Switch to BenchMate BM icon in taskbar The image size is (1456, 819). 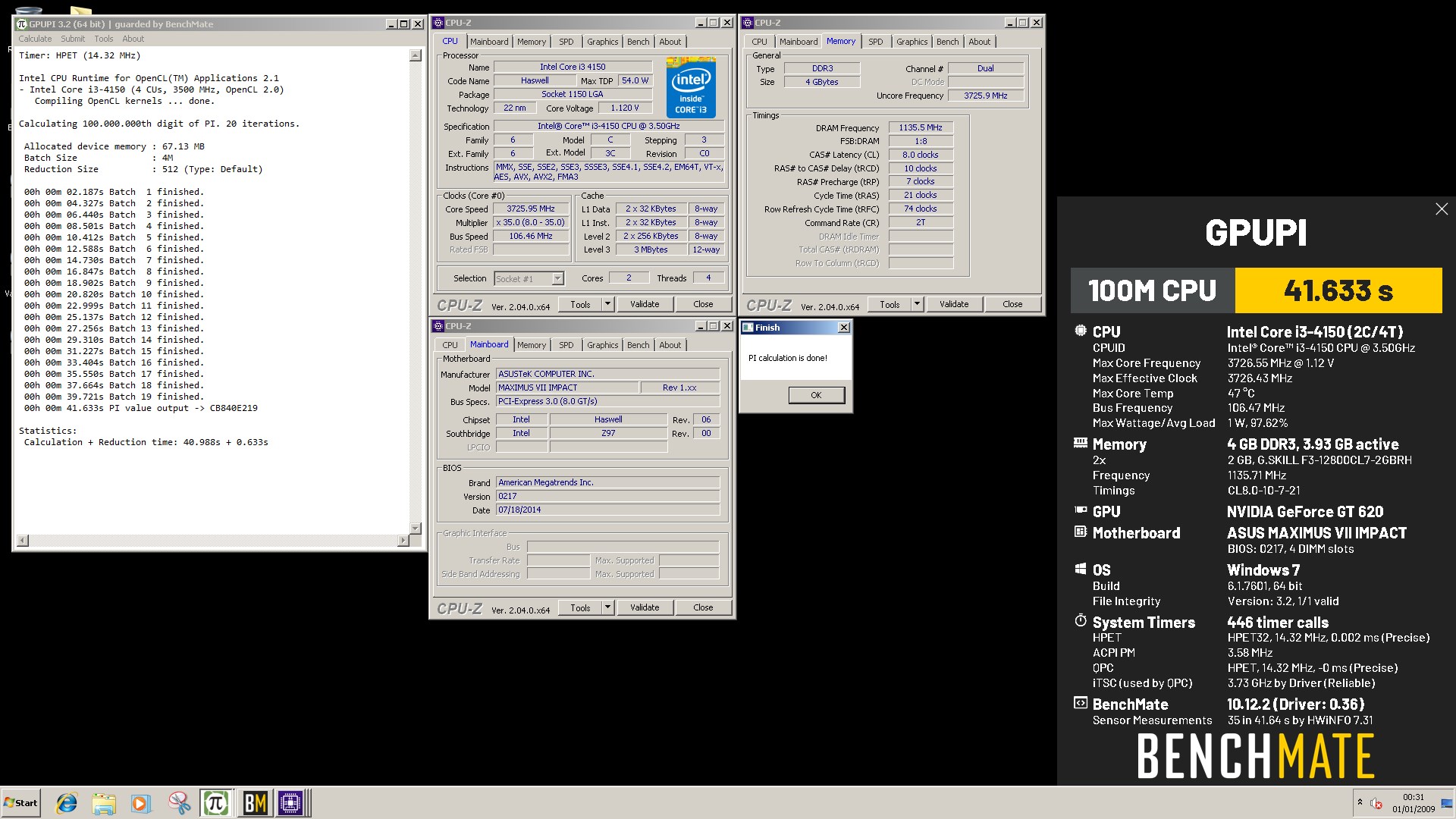click(254, 803)
